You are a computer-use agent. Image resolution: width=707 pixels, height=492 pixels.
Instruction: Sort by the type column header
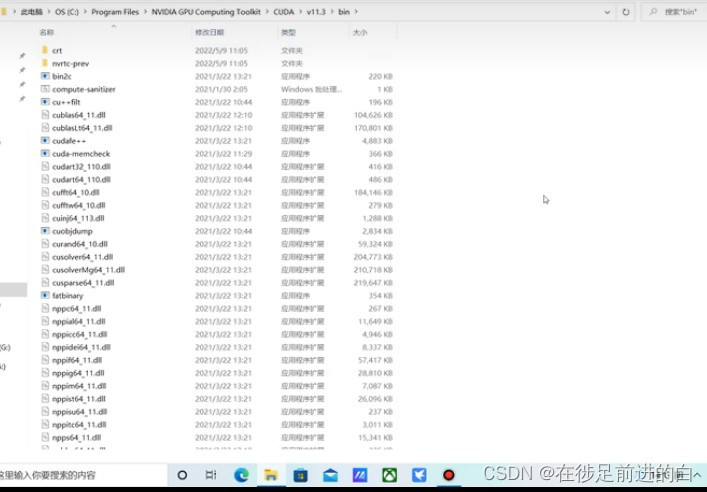289,32
